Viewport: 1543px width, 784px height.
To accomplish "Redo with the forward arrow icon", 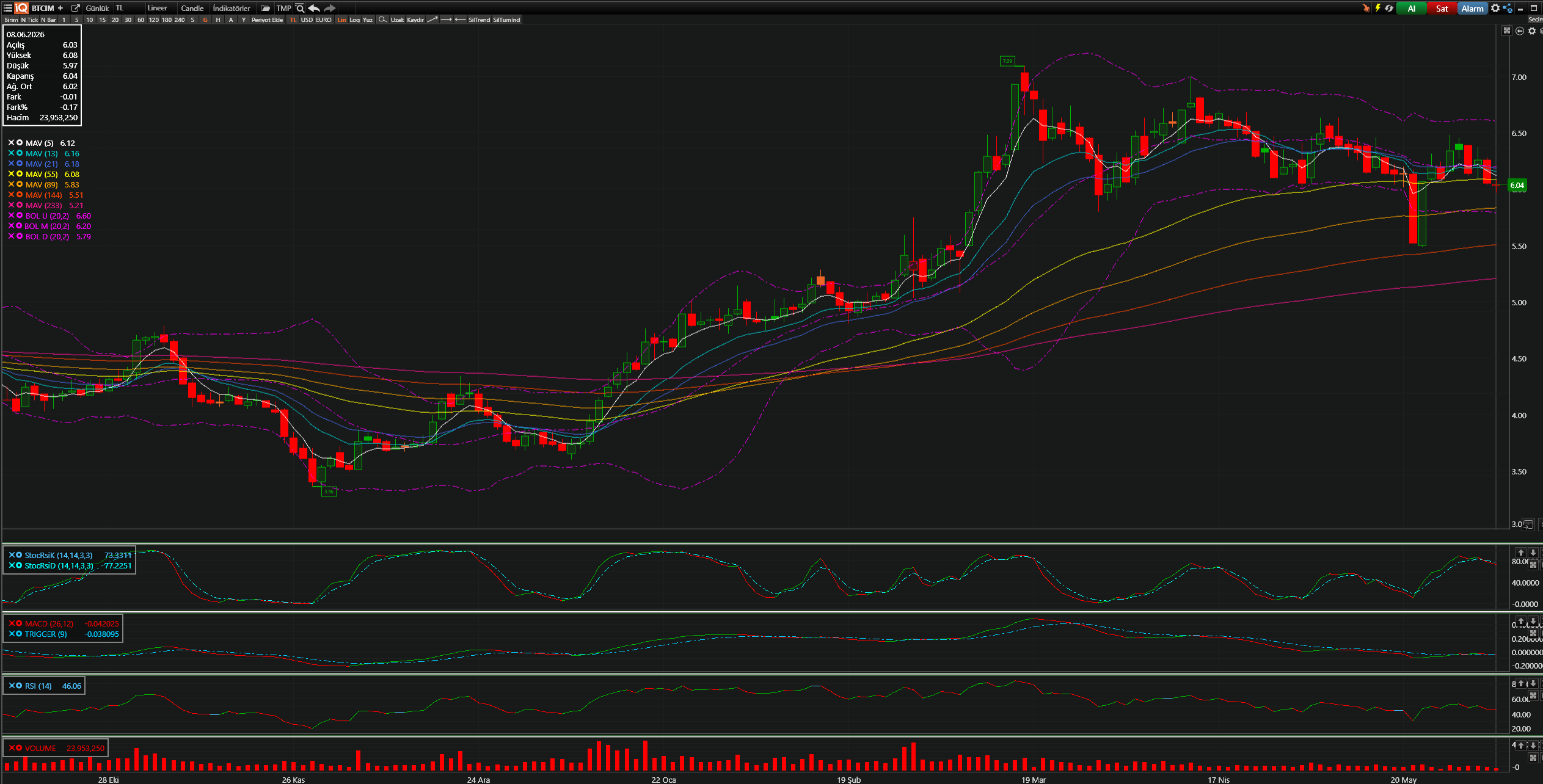I will click(329, 8).
